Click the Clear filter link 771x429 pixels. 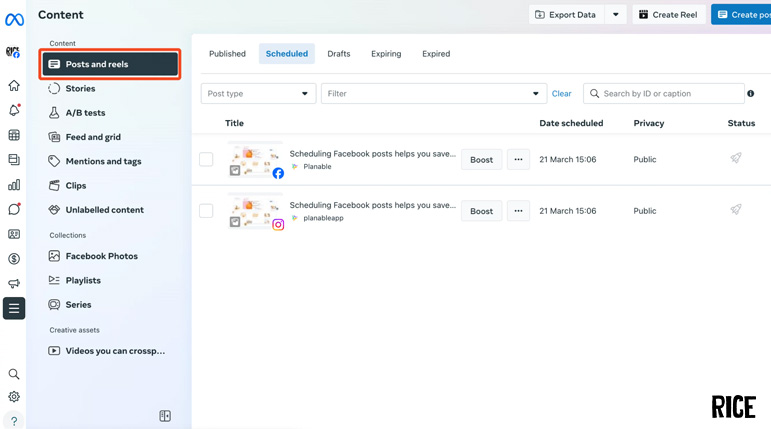coord(562,94)
